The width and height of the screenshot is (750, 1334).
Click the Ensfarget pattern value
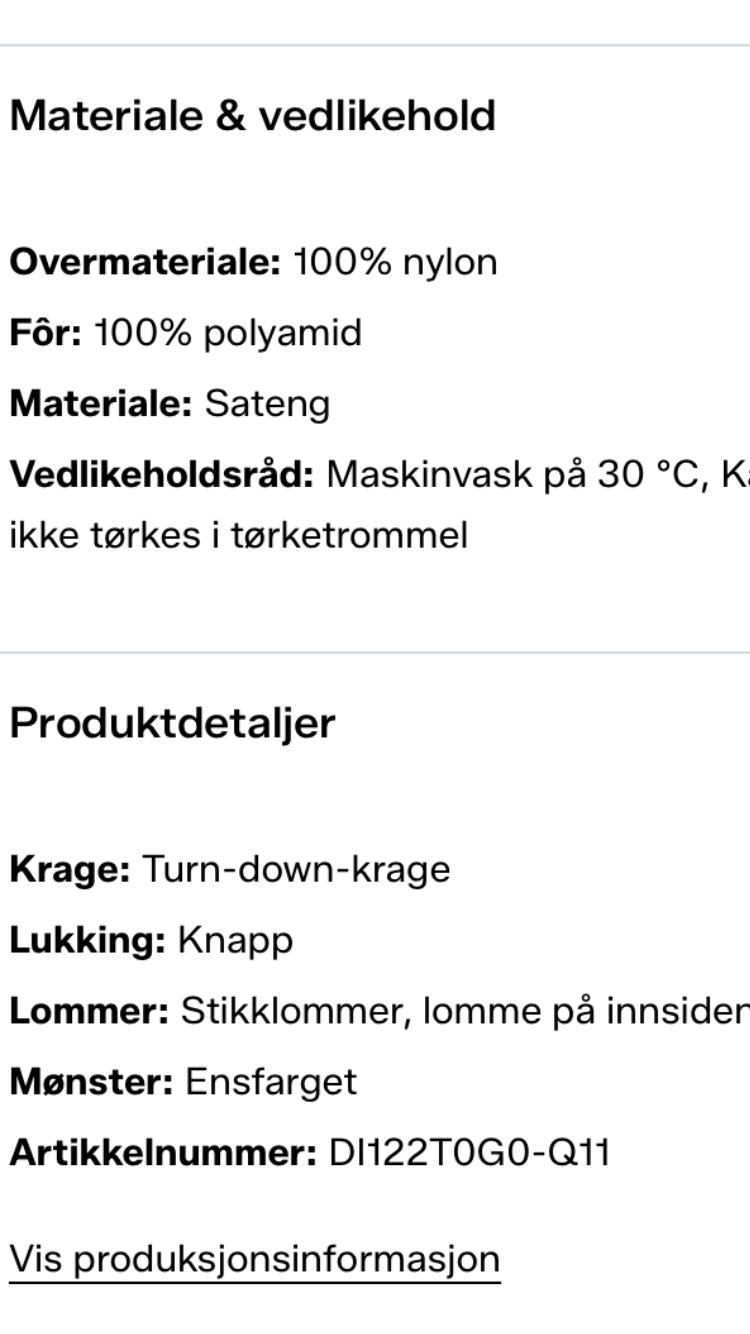tap(270, 1082)
